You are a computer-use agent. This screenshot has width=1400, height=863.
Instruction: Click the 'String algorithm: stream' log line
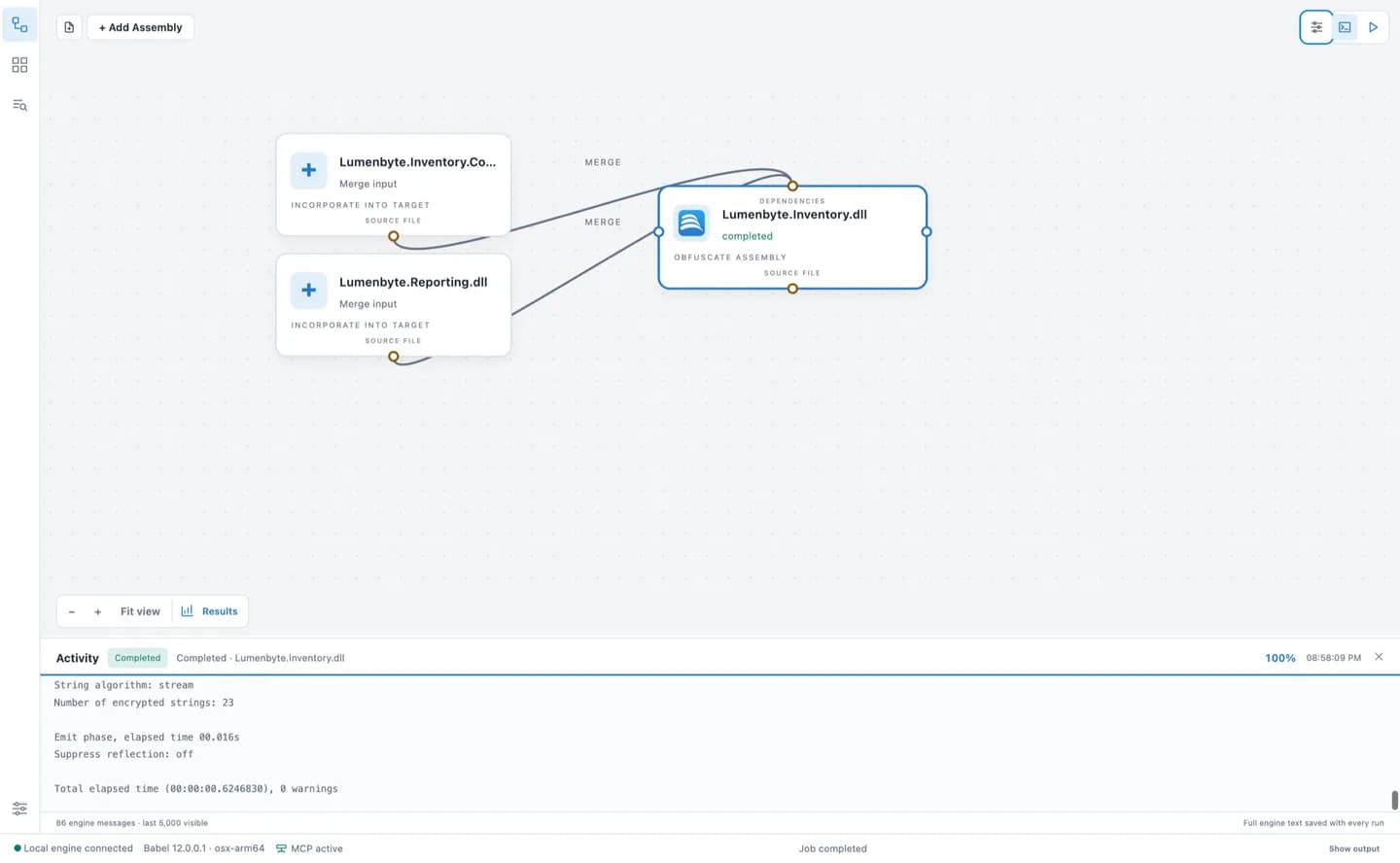123,685
